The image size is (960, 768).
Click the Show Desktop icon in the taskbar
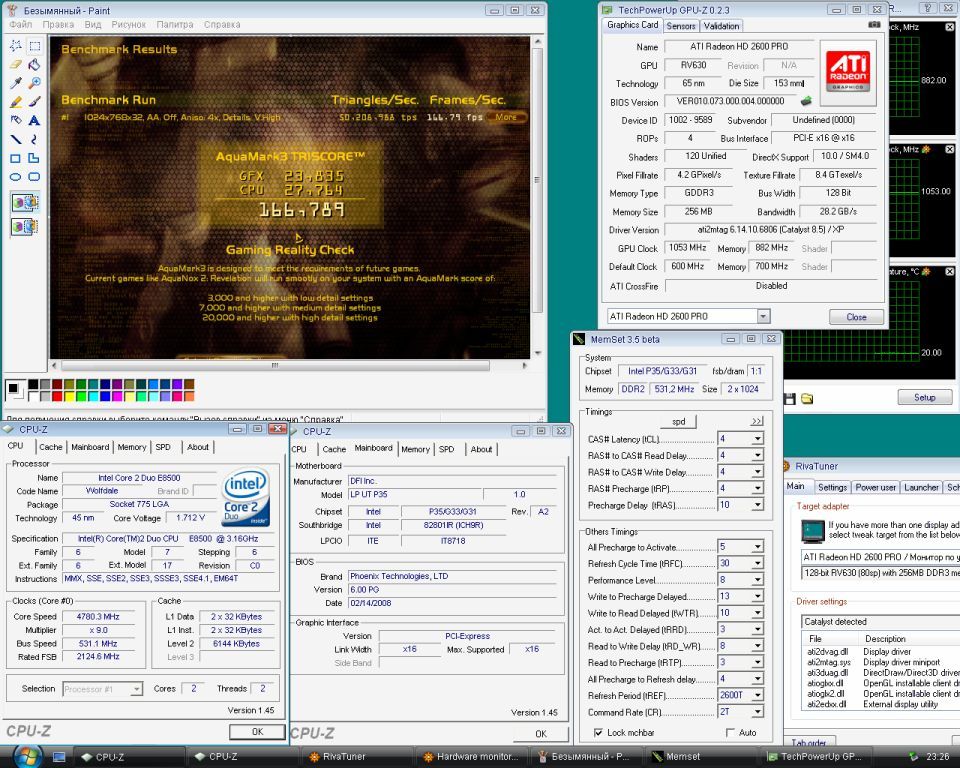point(59,757)
